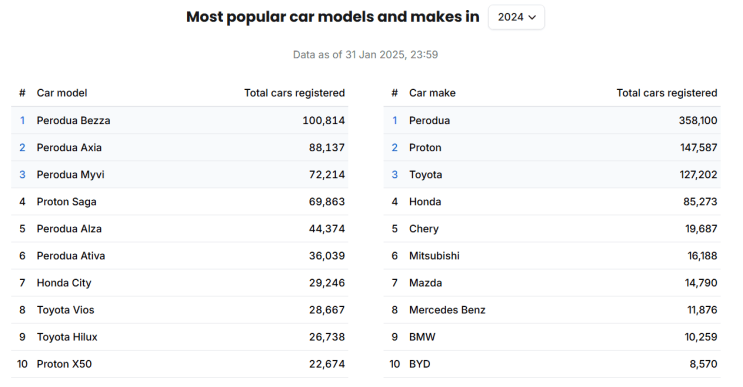Click the 'Most popular car models and makes in' heading
The width and height of the screenshot is (743, 387).
tap(333, 17)
